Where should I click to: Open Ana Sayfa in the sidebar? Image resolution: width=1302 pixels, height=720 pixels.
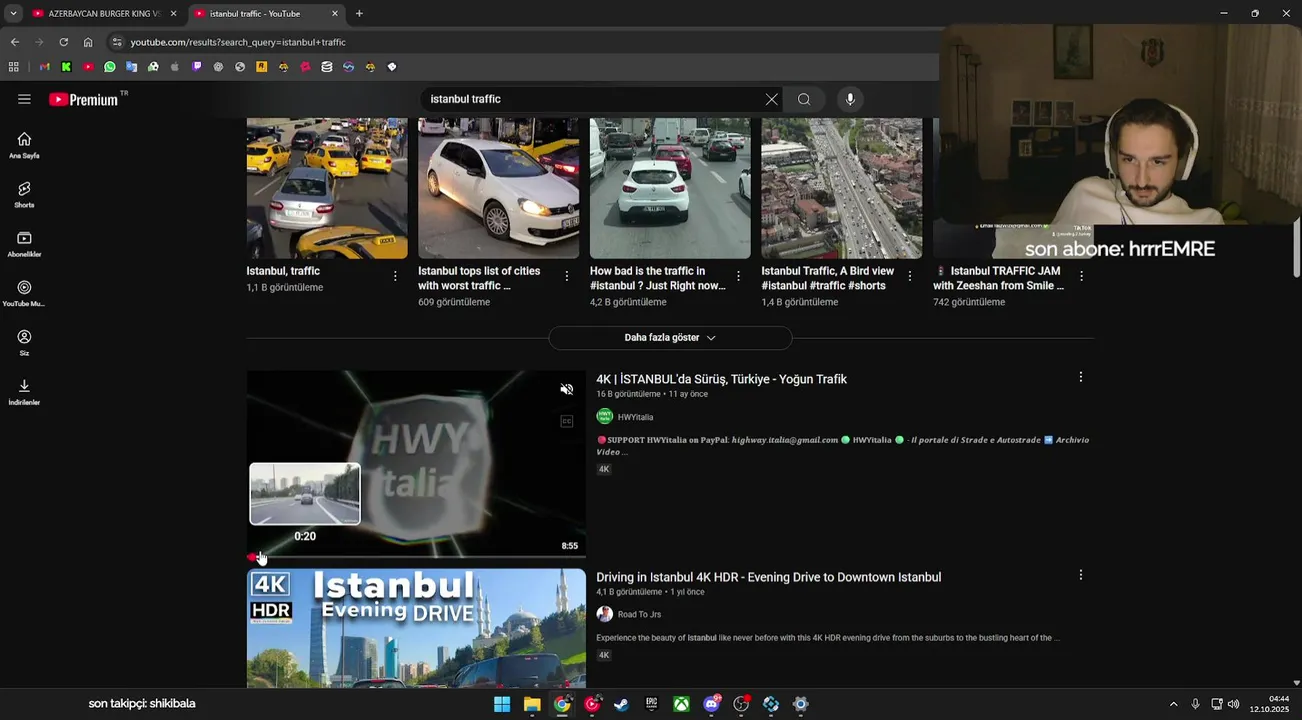point(24,145)
